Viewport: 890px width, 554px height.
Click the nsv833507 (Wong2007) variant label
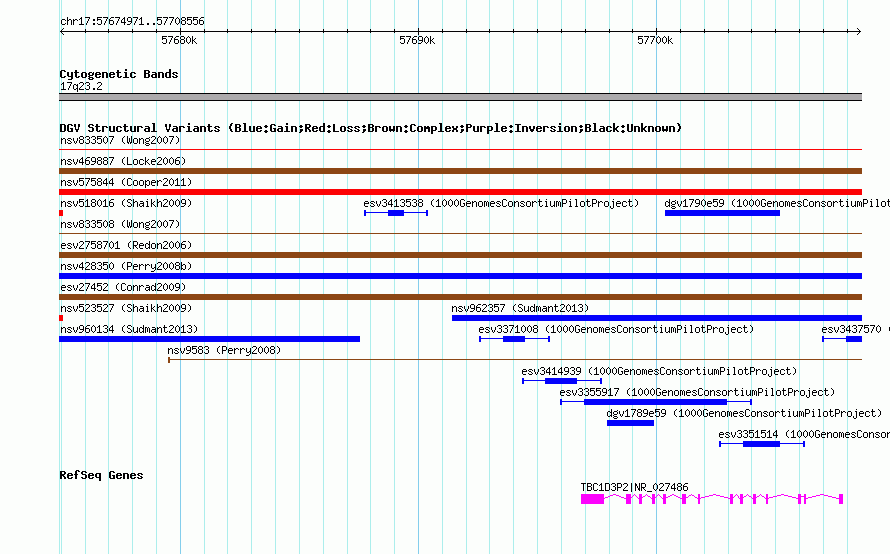click(x=120, y=140)
